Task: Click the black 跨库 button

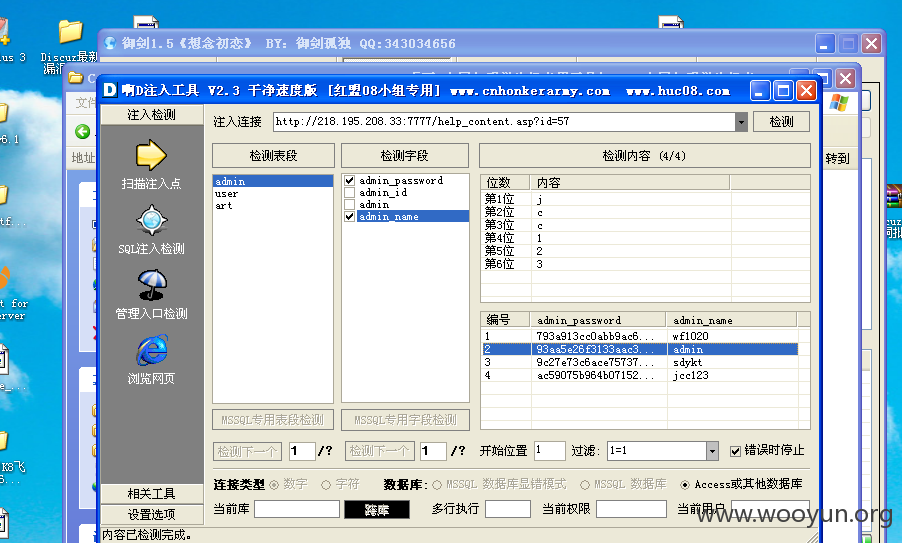Action: coord(377,510)
